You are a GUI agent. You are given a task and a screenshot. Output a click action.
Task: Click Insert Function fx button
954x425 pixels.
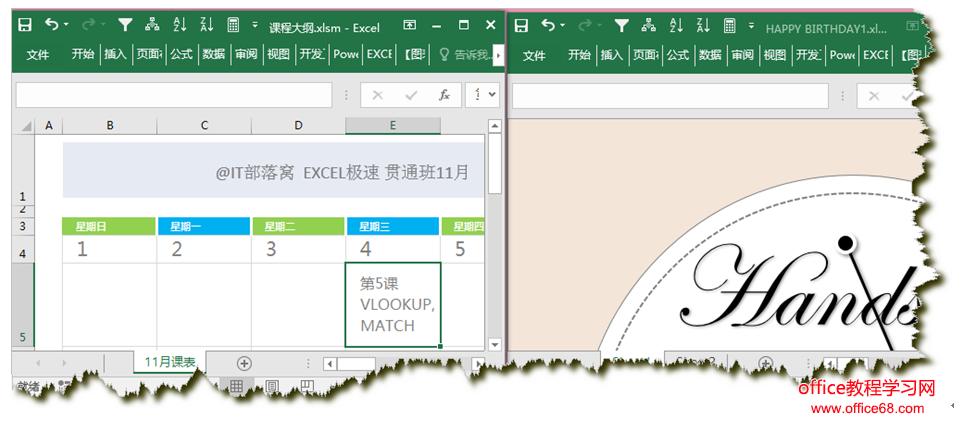pyautogui.click(x=444, y=95)
